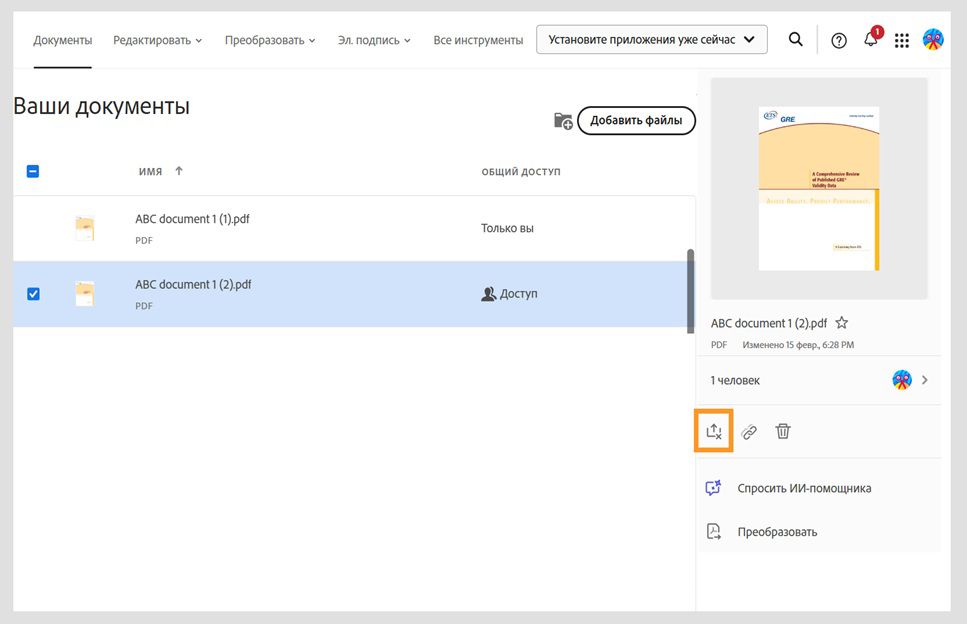The width and height of the screenshot is (967, 624).
Task: Click the copy link icon
Action: point(749,432)
